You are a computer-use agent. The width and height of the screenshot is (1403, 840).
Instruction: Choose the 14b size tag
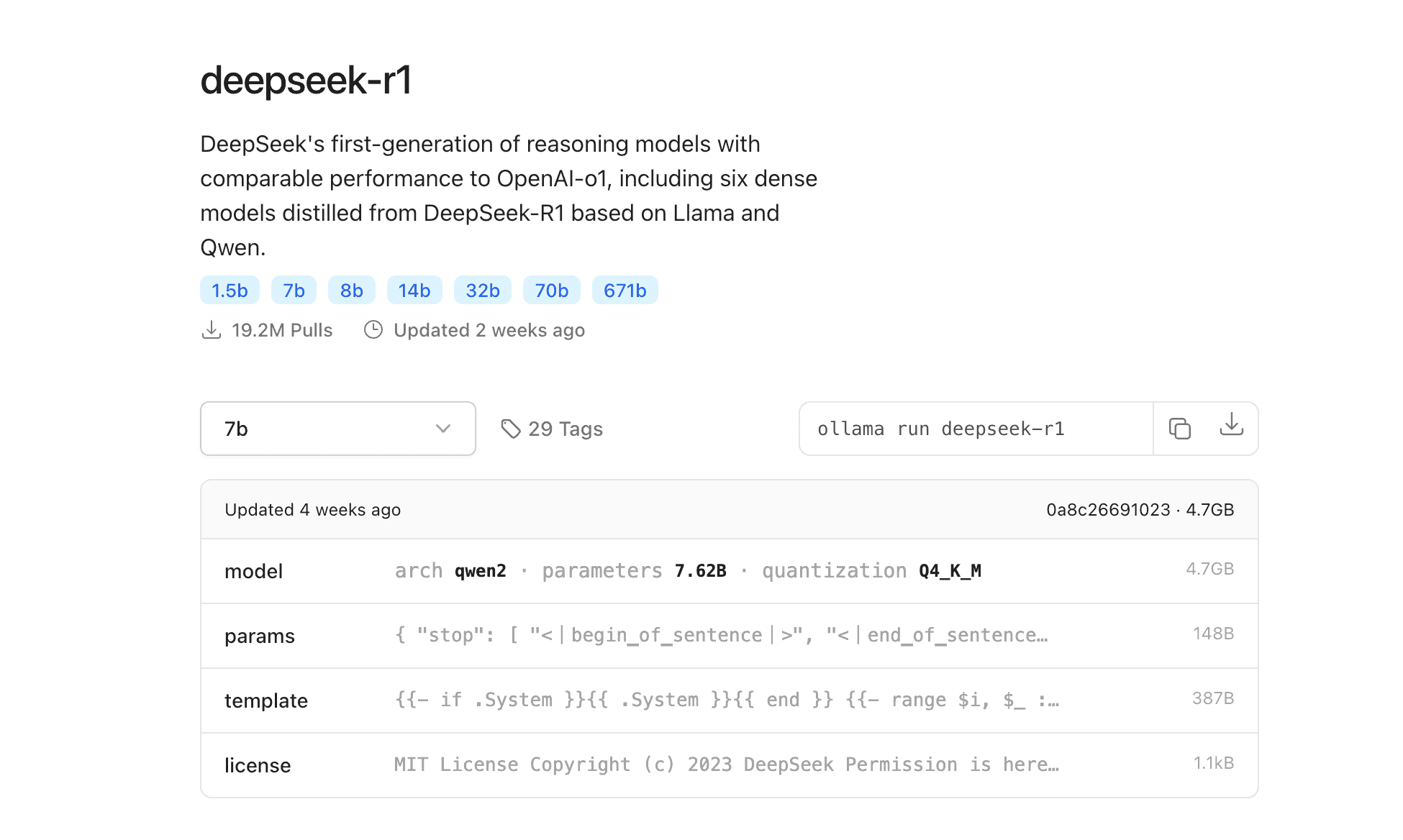[x=414, y=291]
